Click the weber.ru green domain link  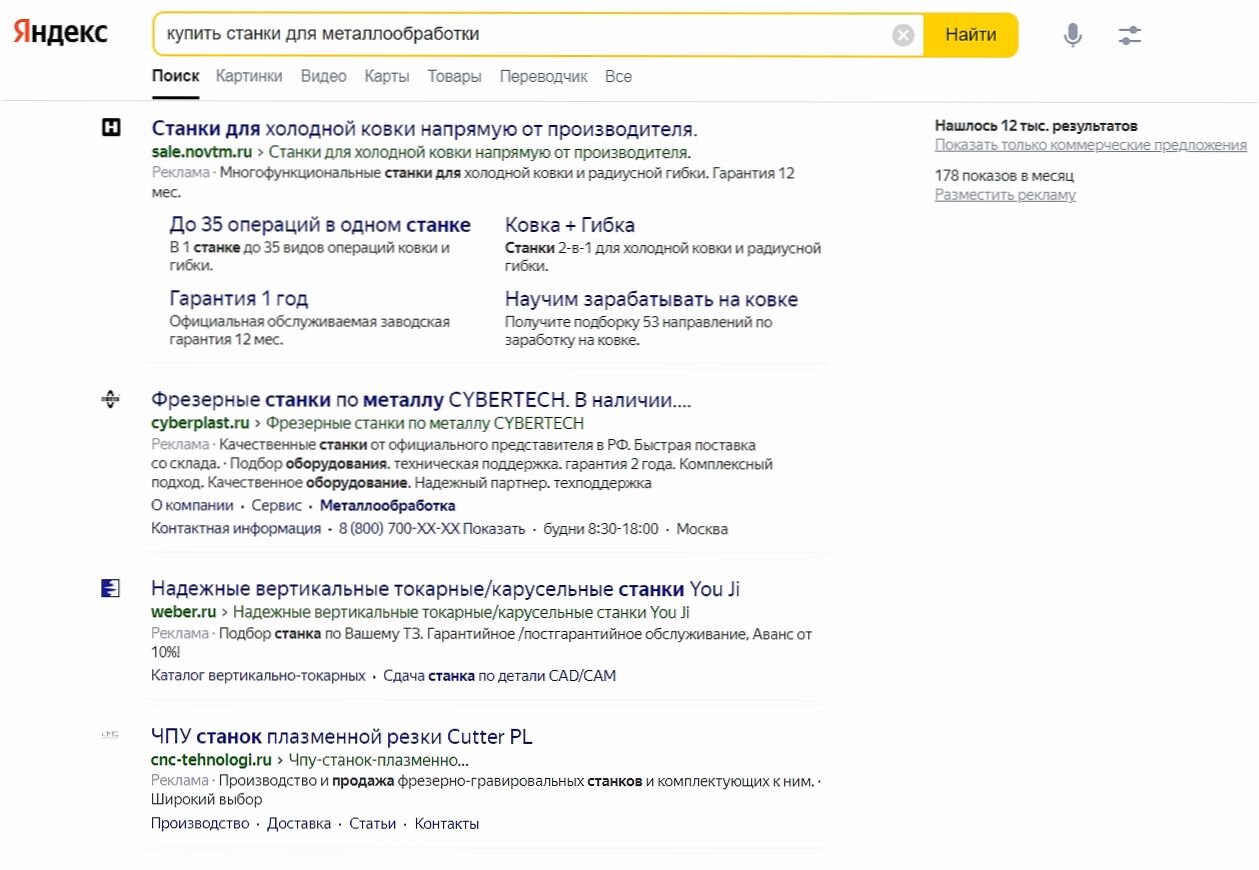(x=184, y=612)
